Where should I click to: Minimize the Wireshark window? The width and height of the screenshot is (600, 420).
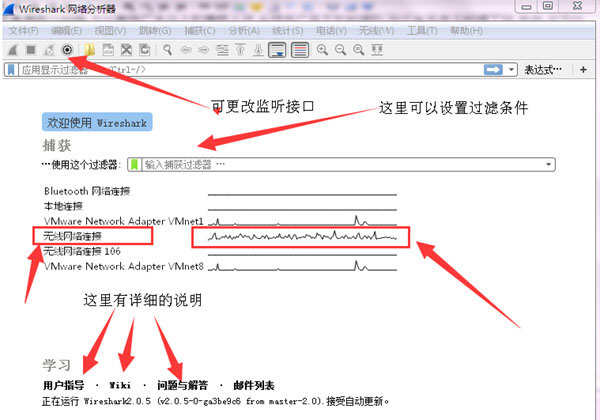(527, 6)
